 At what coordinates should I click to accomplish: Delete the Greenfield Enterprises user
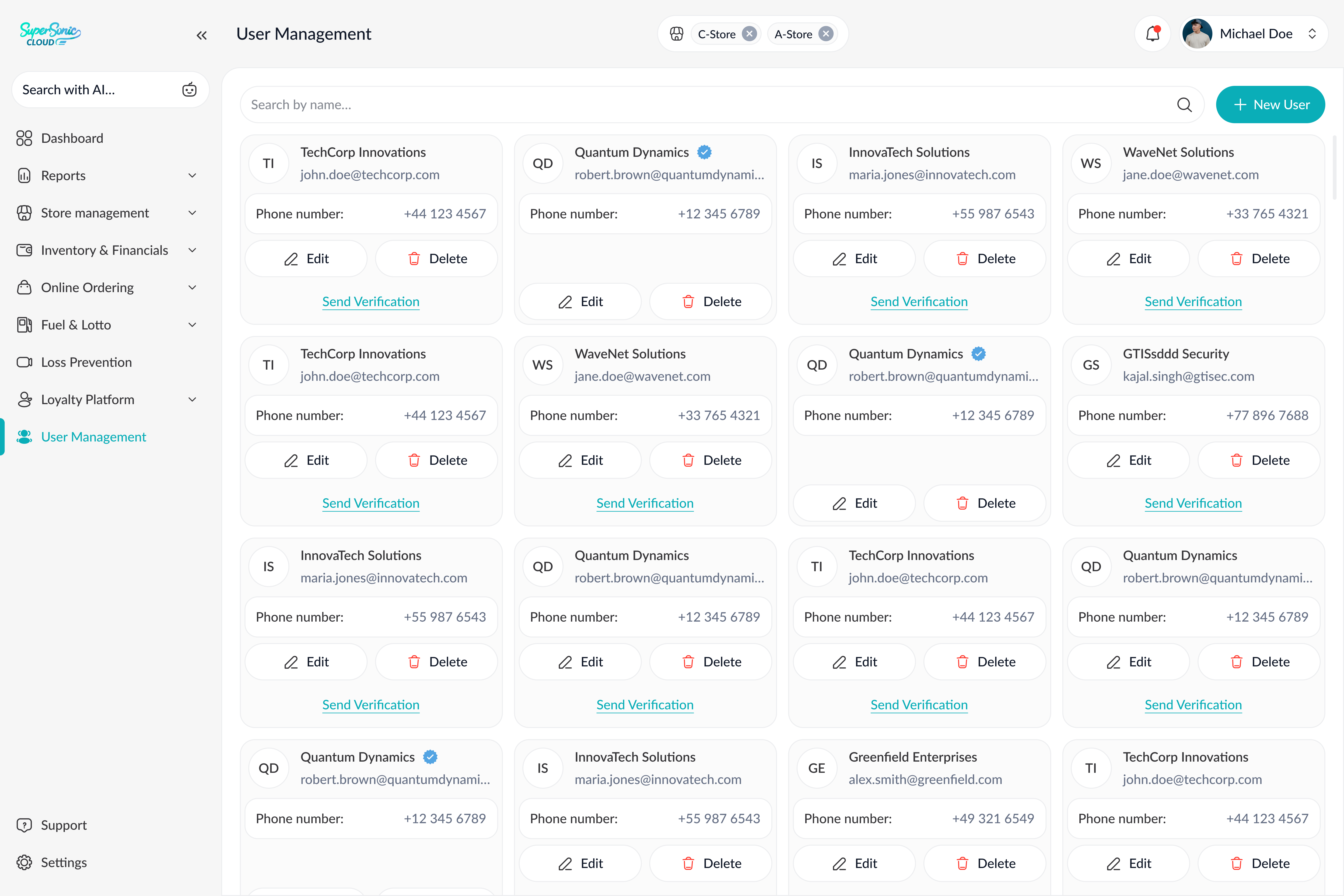985,863
